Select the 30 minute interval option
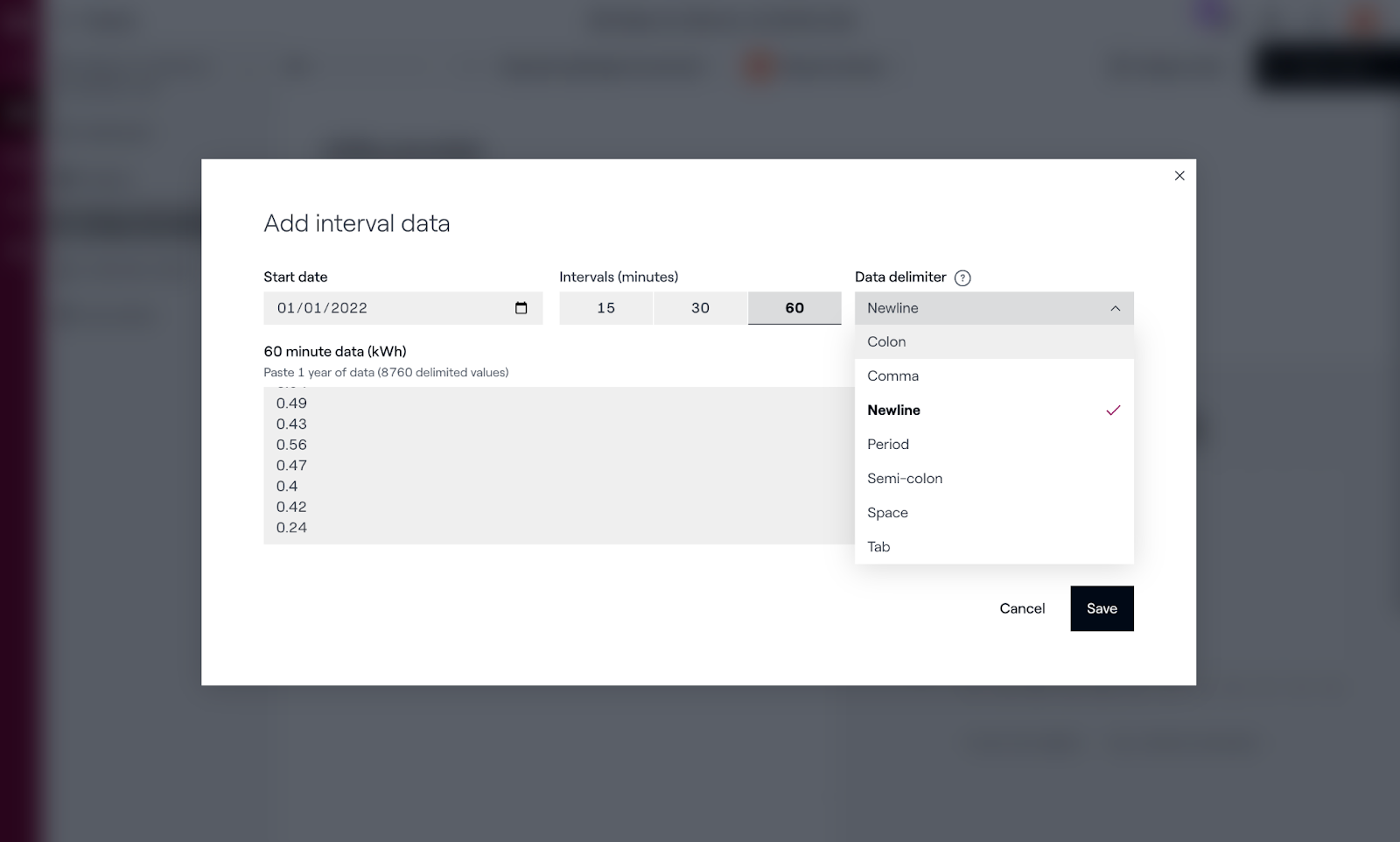The width and height of the screenshot is (1400, 842). coord(700,308)
